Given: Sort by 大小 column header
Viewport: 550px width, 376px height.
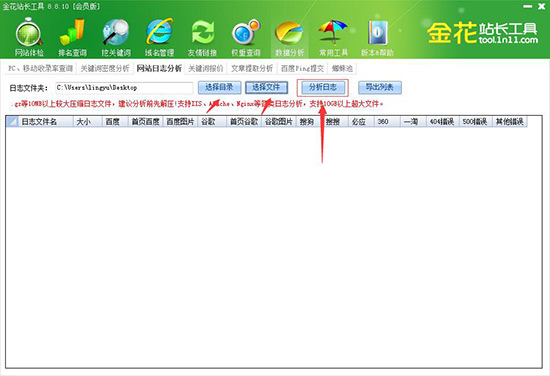Looking at the screenshot, I should 87,122.
